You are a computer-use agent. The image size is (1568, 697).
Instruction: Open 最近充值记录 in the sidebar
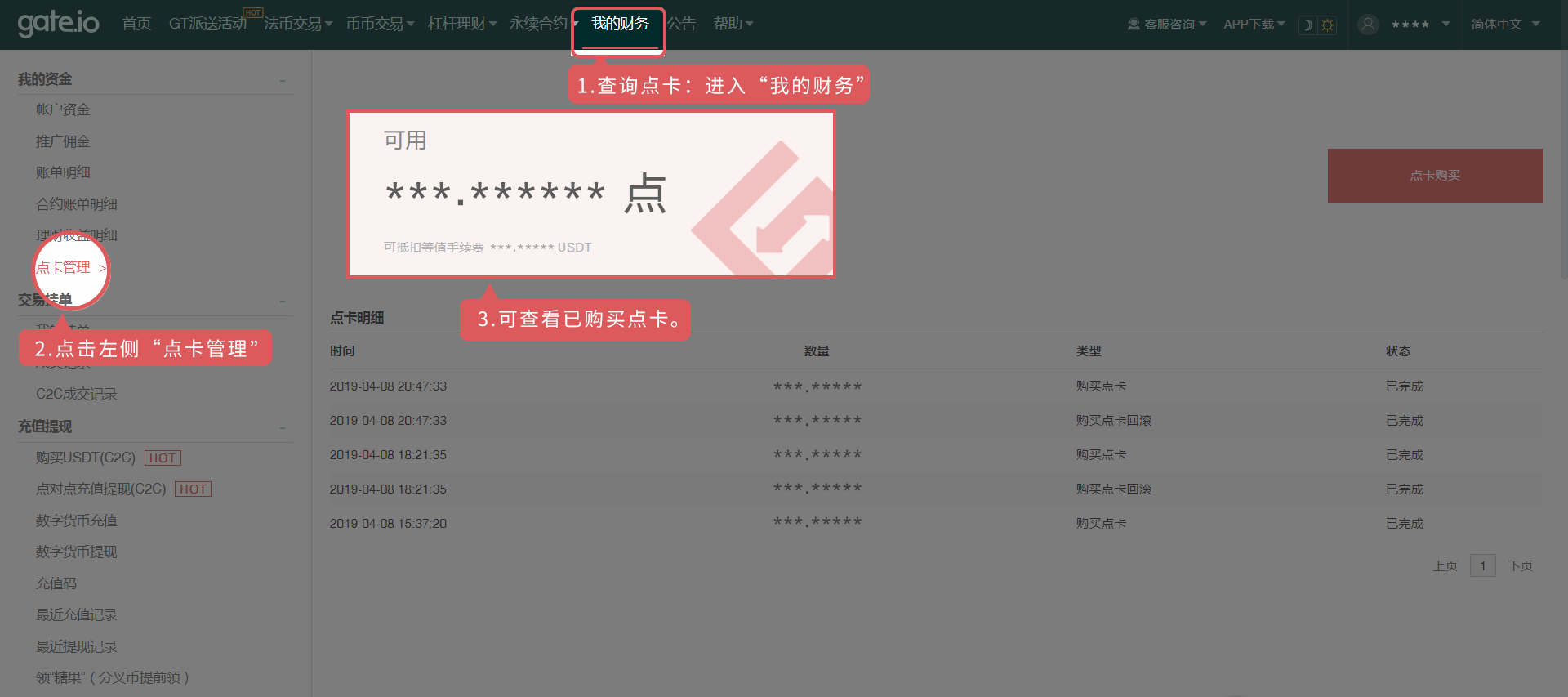pyautogui.click(x=77, y=614)
